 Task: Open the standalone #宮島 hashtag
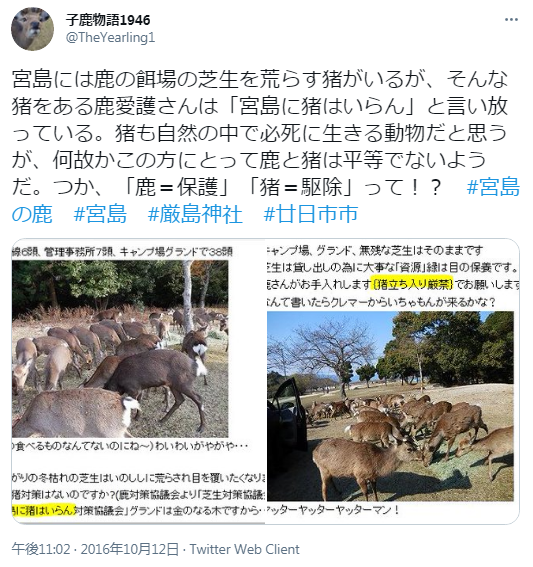tap(100, 214)
